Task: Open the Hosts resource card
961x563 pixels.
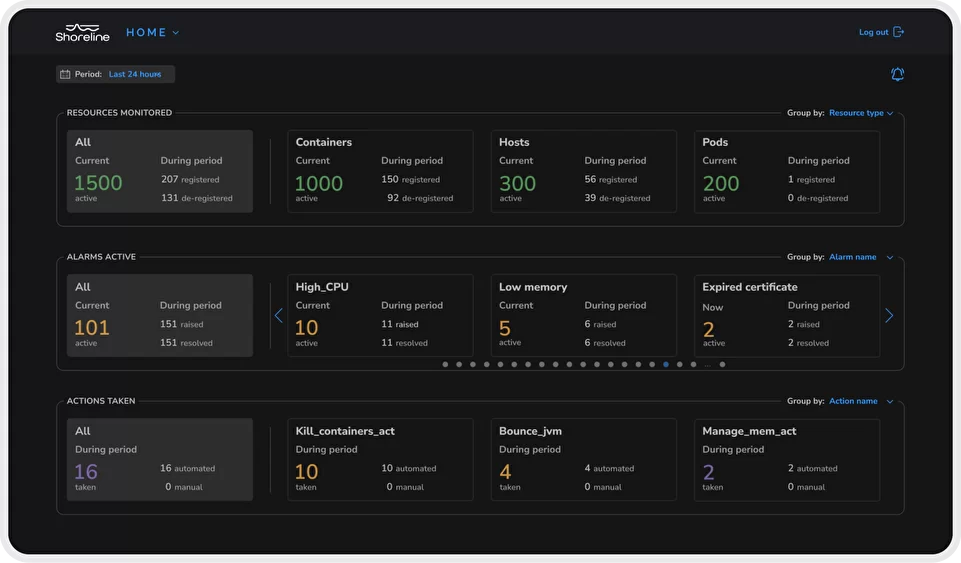Action: coord(583,171)
